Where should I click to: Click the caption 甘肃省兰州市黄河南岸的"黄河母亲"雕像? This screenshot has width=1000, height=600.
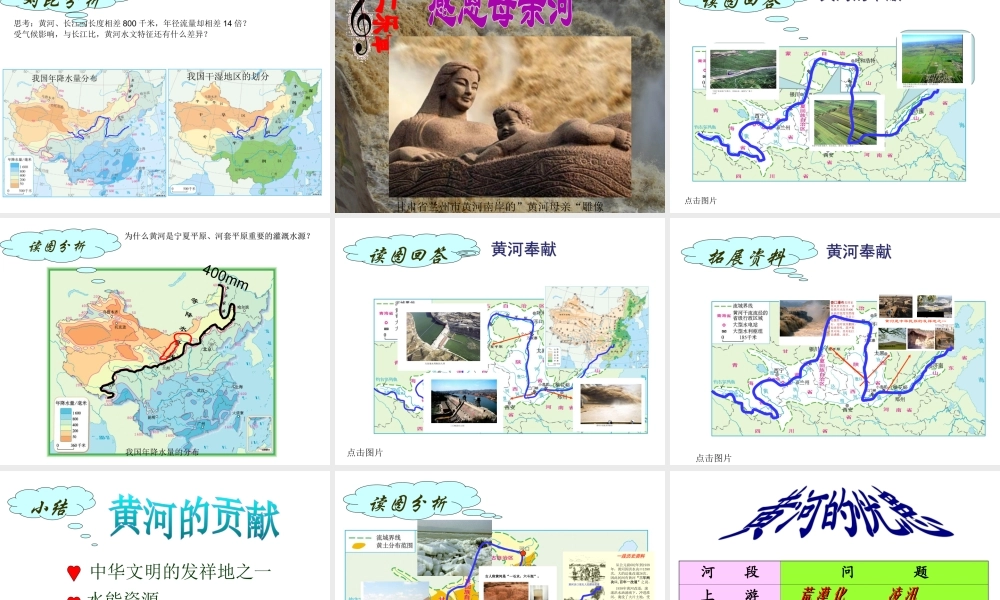click(x=500, y=206)
